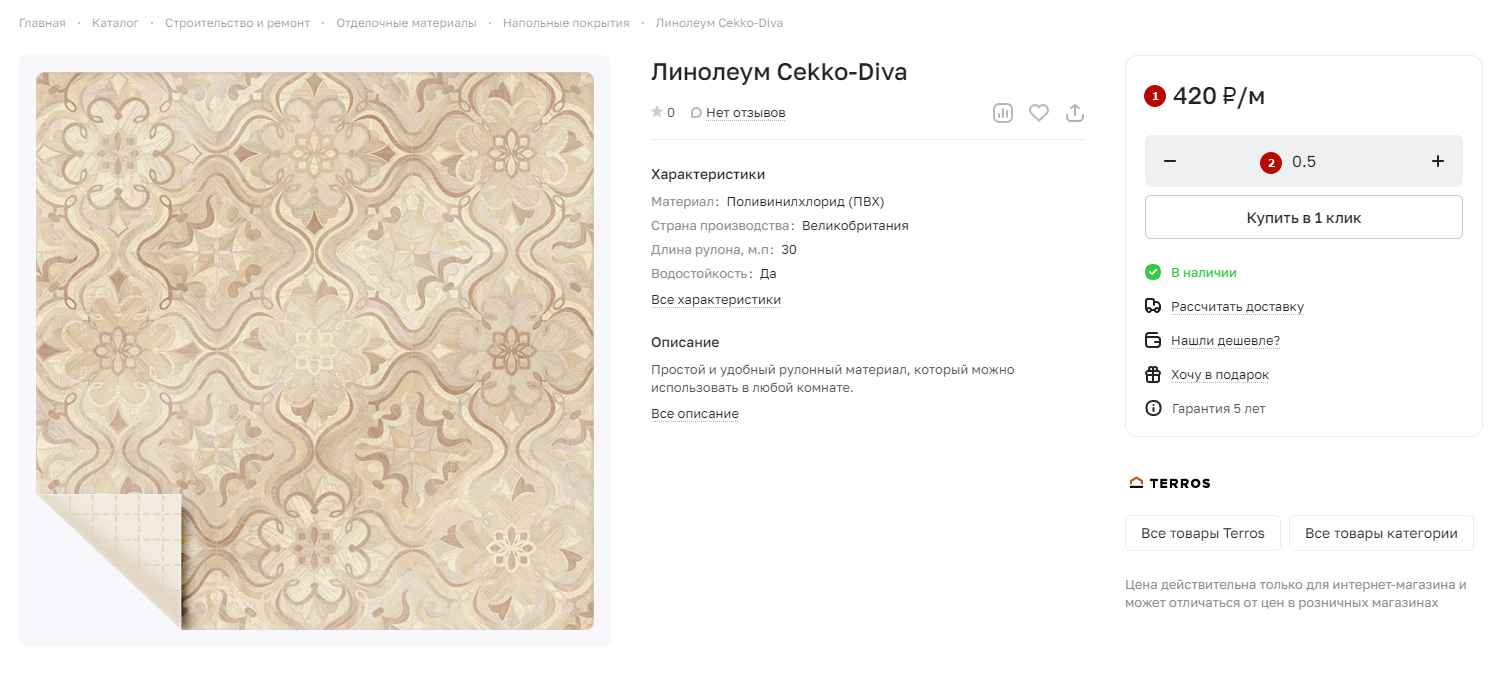The height and width of the screenshot is (676, 1499).
Task: Expand Все характеристики list
Action: pyautogui.click(x=716, y=300)
